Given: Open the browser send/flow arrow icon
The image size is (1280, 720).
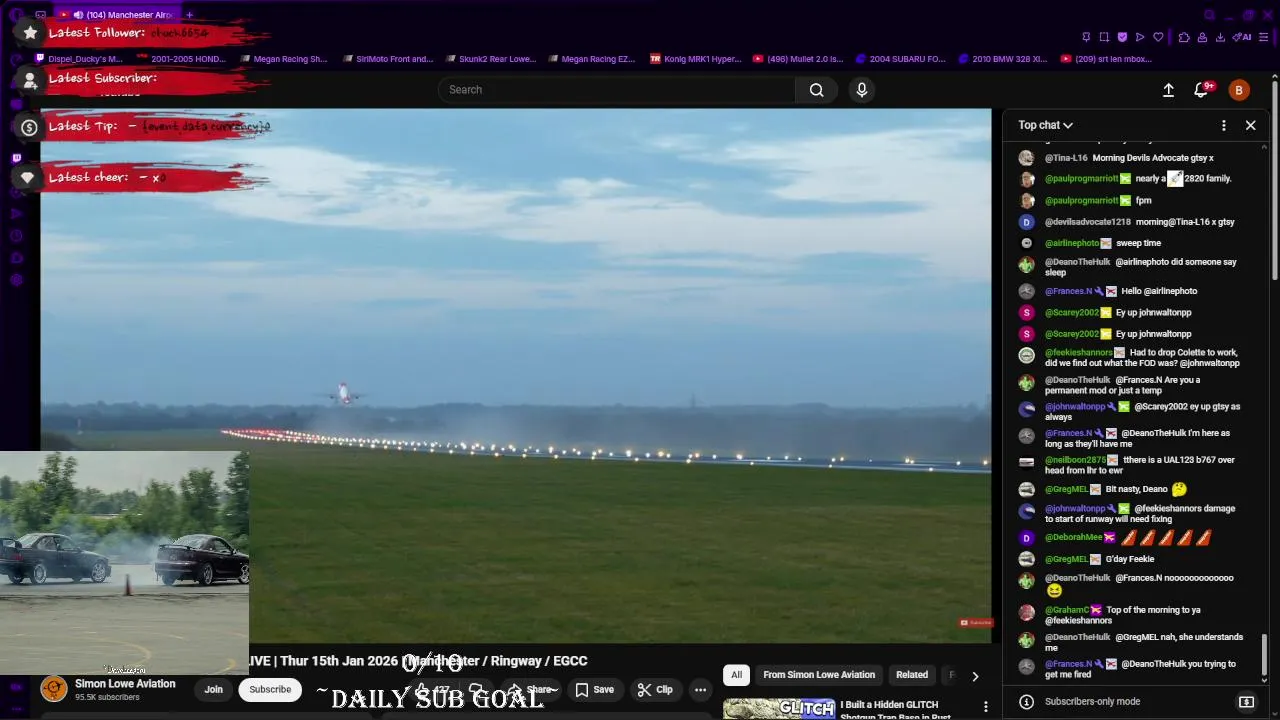Looking at the screenshot, I should [1140, 37].
